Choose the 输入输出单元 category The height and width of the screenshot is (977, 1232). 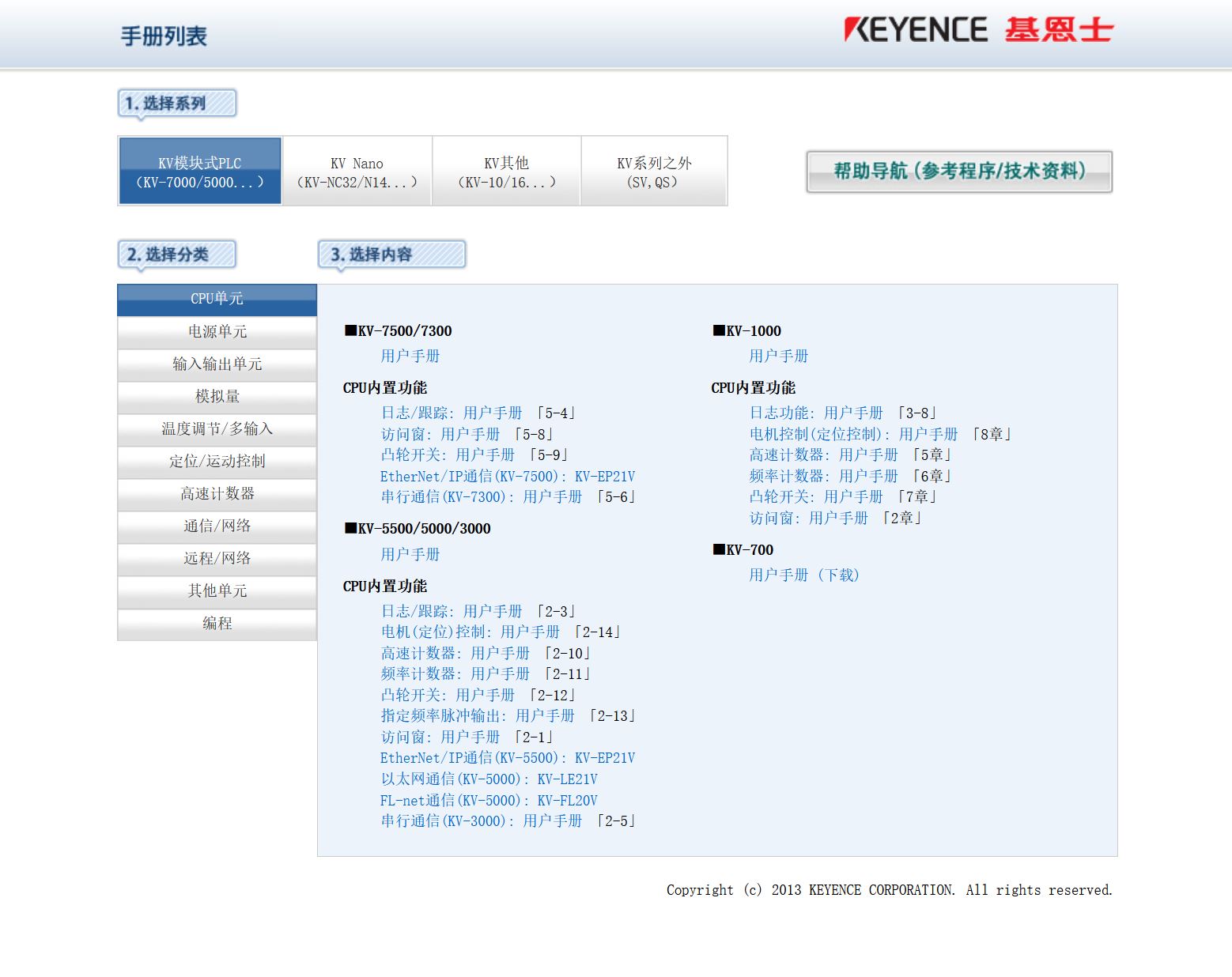(217, 364)
